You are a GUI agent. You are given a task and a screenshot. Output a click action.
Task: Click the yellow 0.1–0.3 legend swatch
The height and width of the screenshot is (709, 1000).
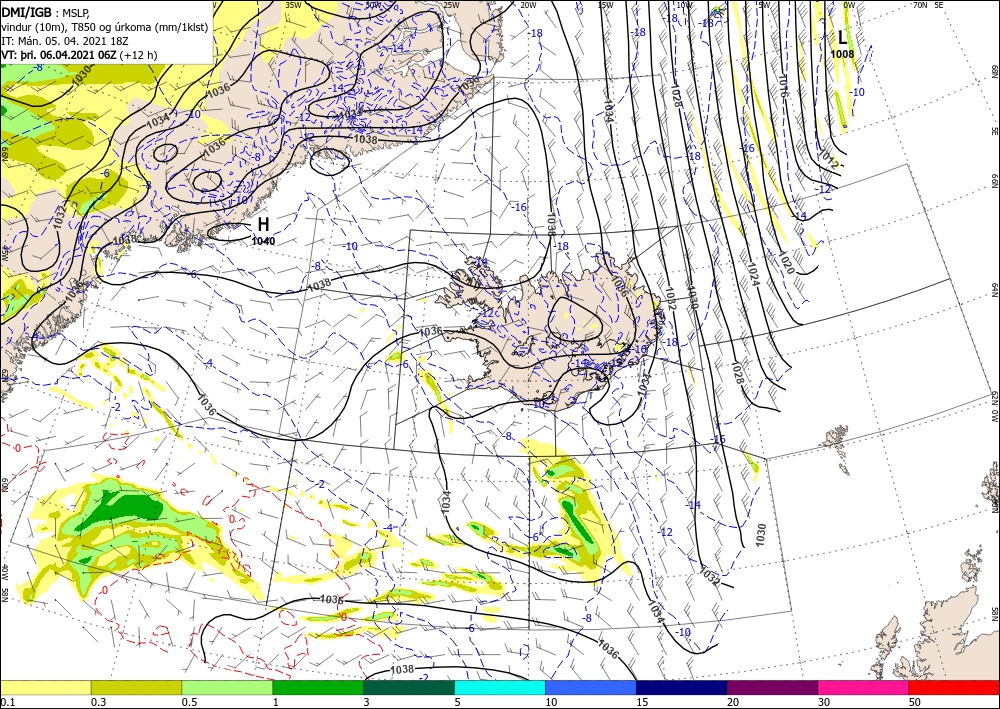pos(45,687)
